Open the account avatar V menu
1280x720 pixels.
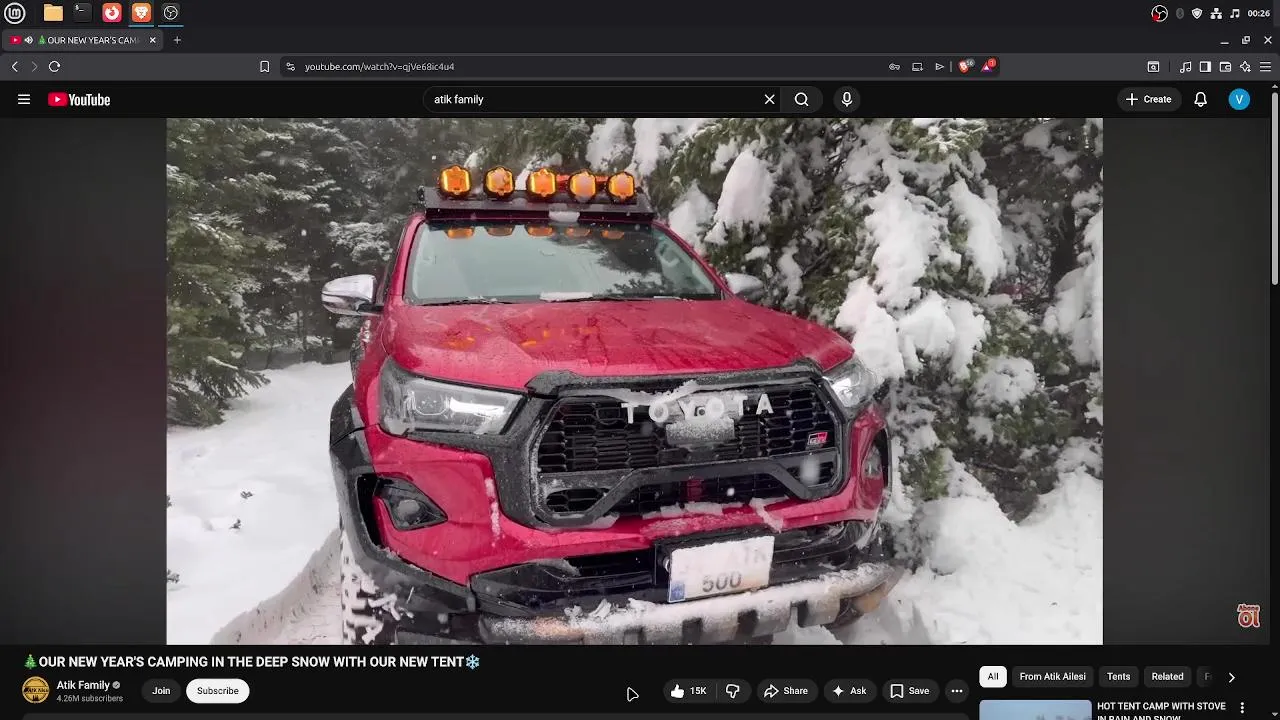1239,99
